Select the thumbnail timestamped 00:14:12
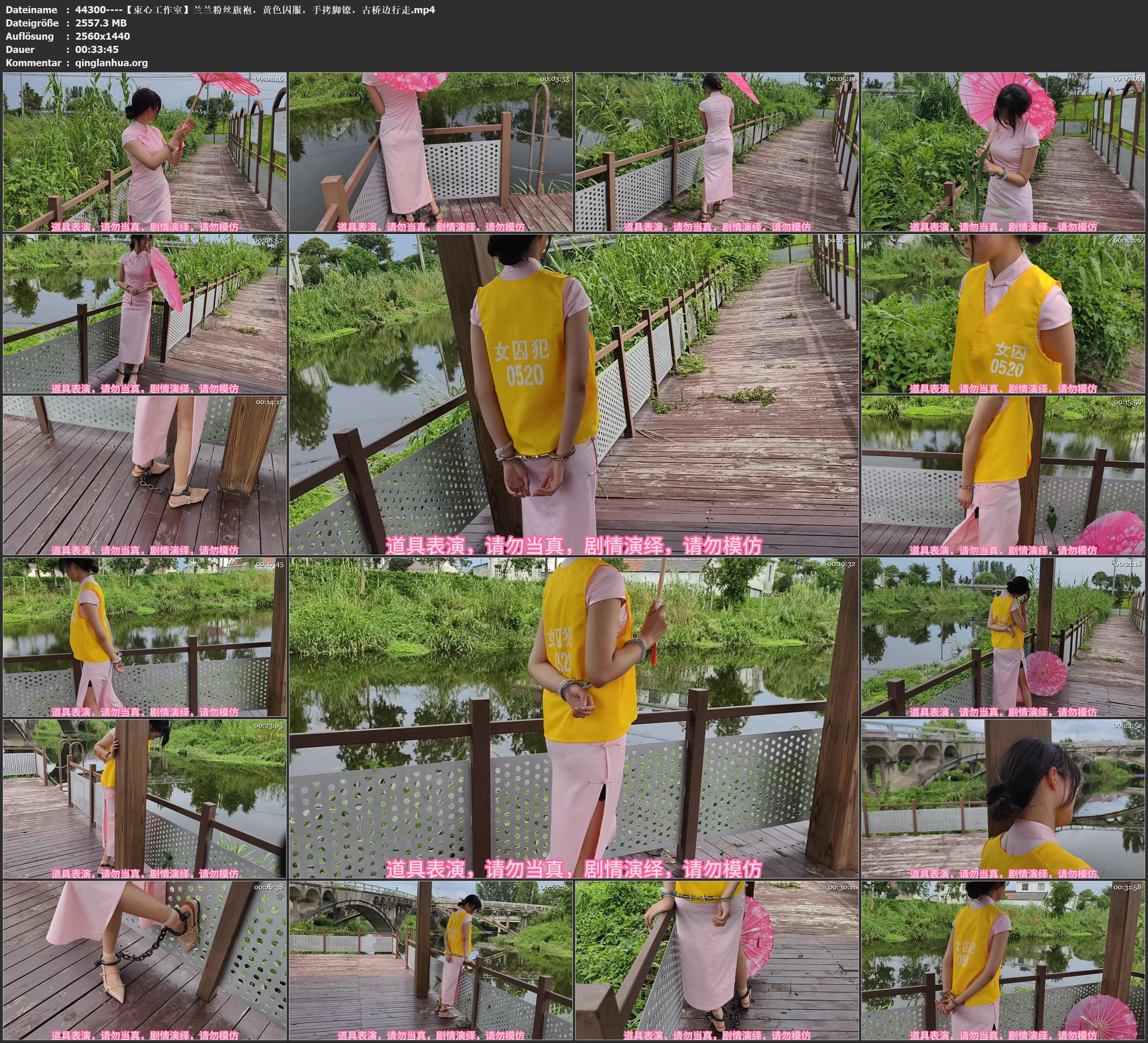The width and height of the screenshot is (1148, 1043). click(145, 475)
